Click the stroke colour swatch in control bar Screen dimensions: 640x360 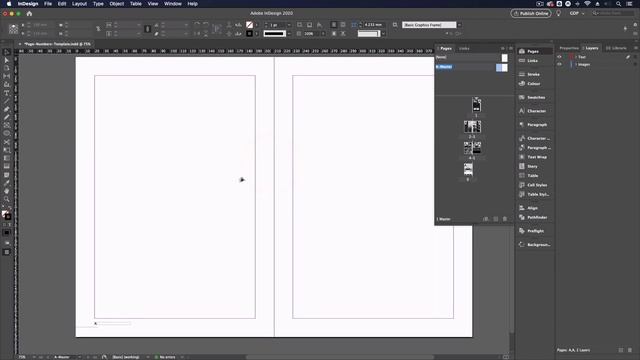point(249,33)
